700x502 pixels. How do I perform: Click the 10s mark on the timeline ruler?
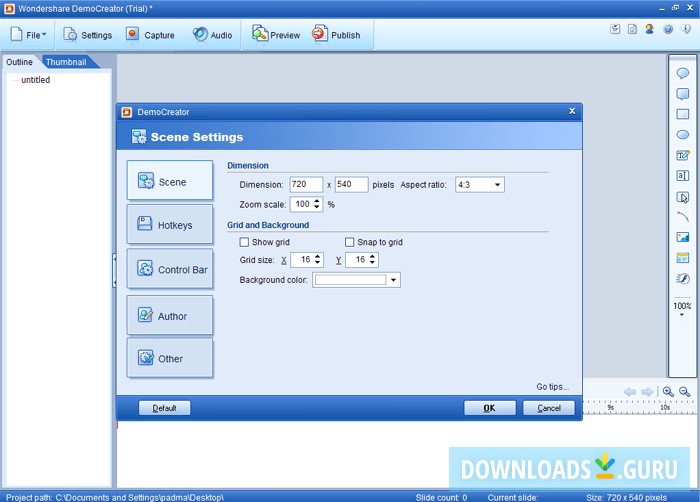pyautogui.click(x=665, y=407)
